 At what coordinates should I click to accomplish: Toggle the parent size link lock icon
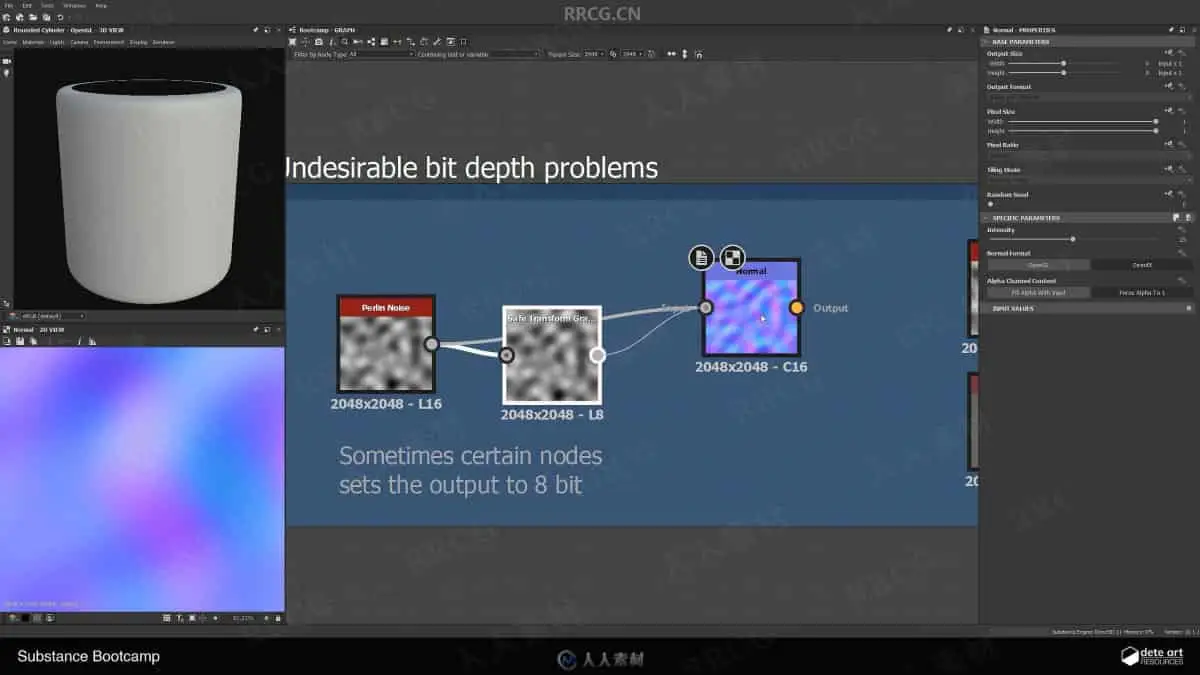(x=615, y=54)
